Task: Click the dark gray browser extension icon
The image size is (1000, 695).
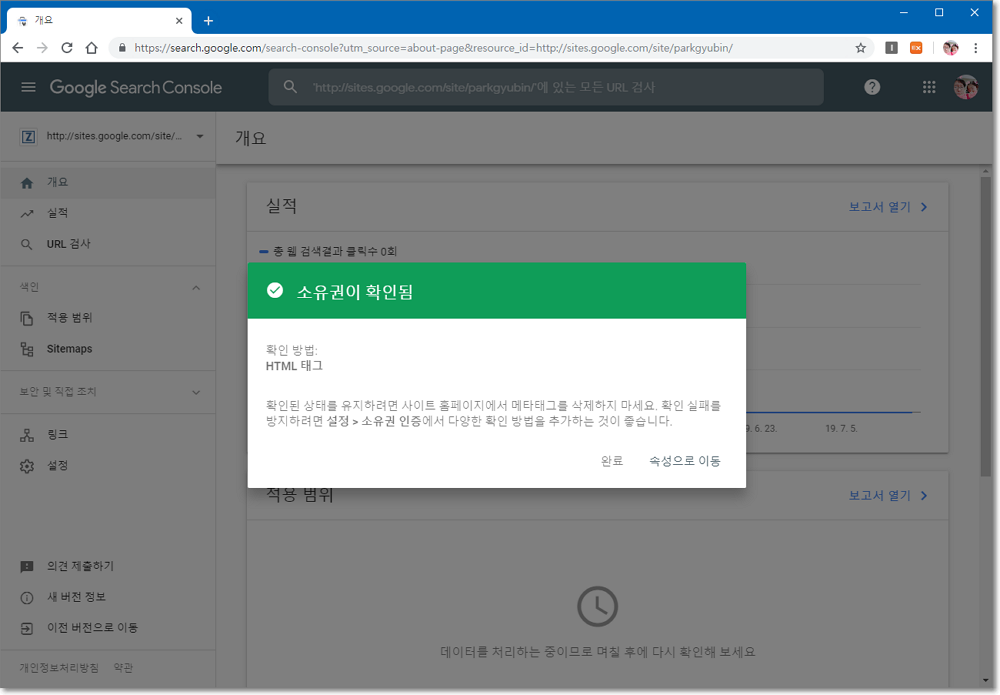Action: point(892,48)
